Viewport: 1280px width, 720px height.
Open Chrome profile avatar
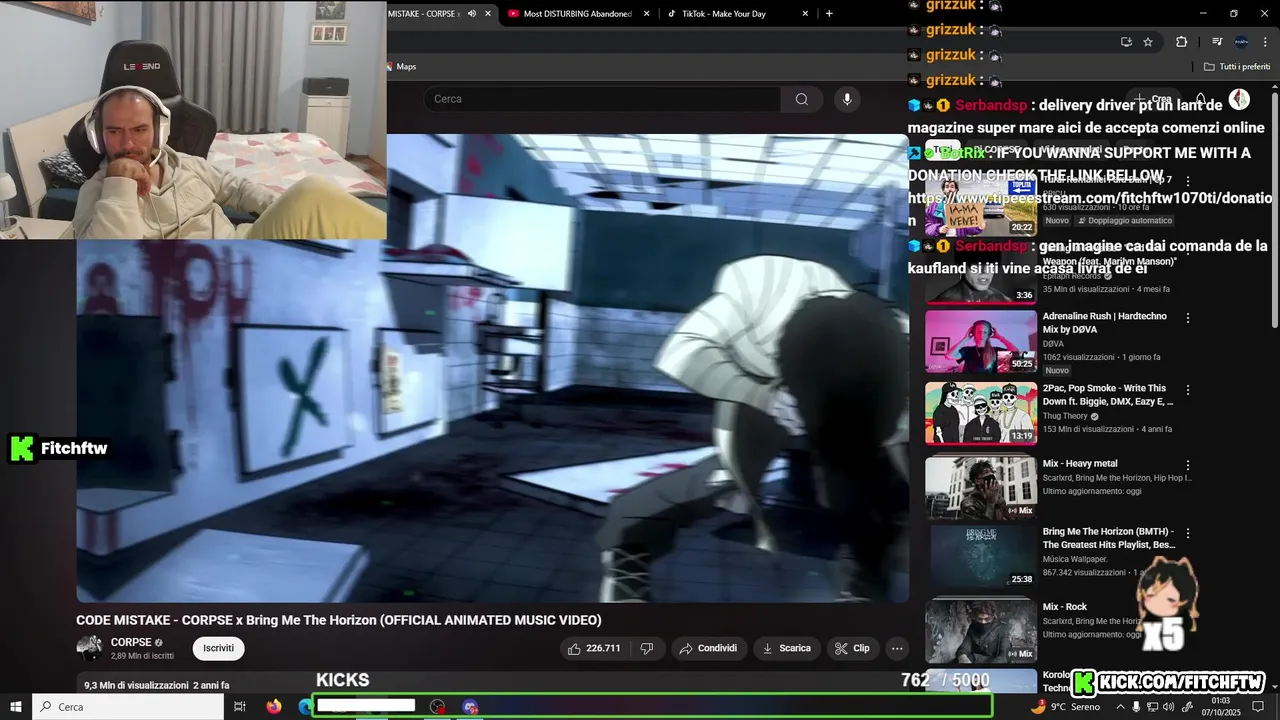1241,42
